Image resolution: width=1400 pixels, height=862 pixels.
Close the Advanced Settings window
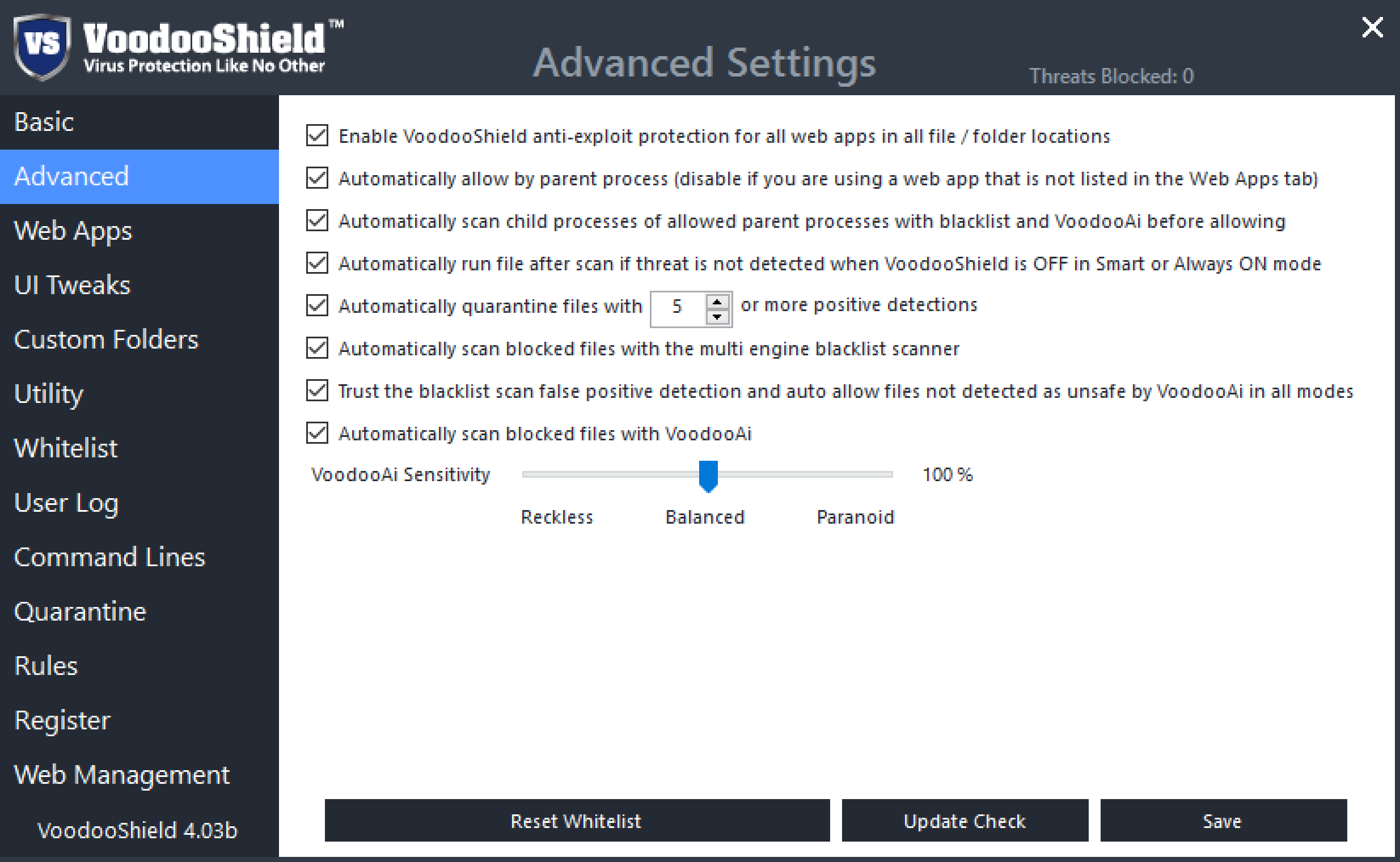1372,27
